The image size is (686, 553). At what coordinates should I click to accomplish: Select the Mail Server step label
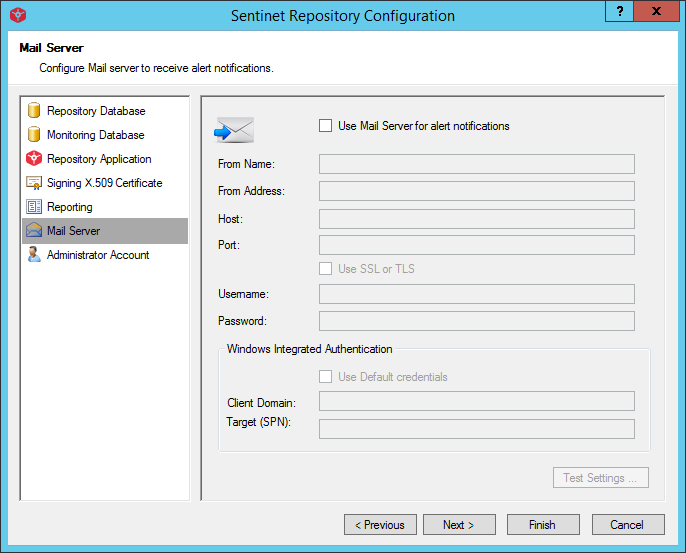pyautogui.click(x=74, y=231)
